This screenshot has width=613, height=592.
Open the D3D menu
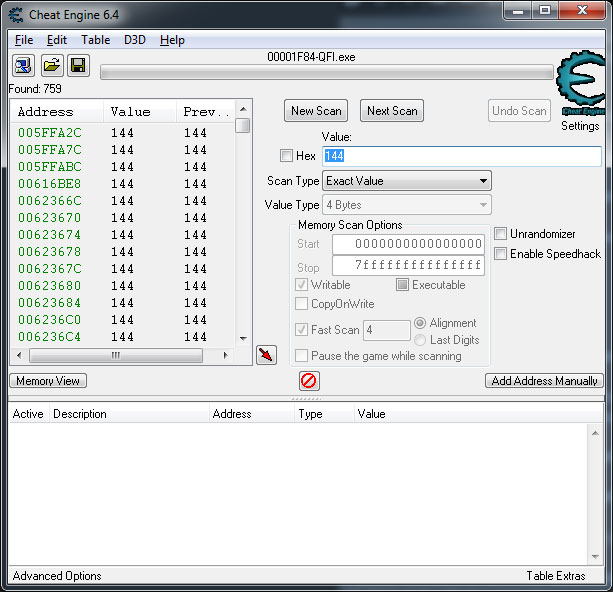point(134,40)
